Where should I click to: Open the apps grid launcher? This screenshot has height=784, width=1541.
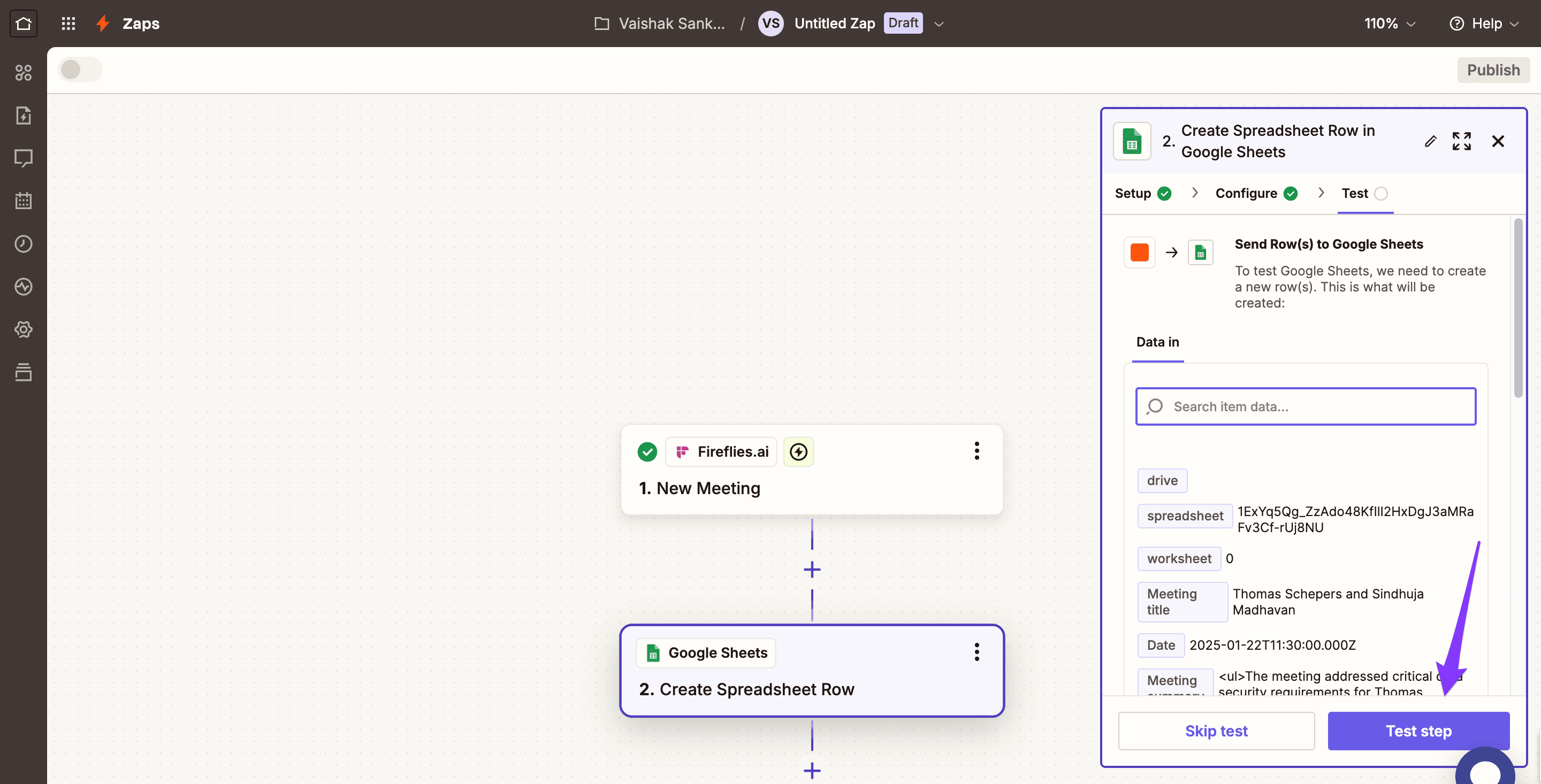click(68, 24)
